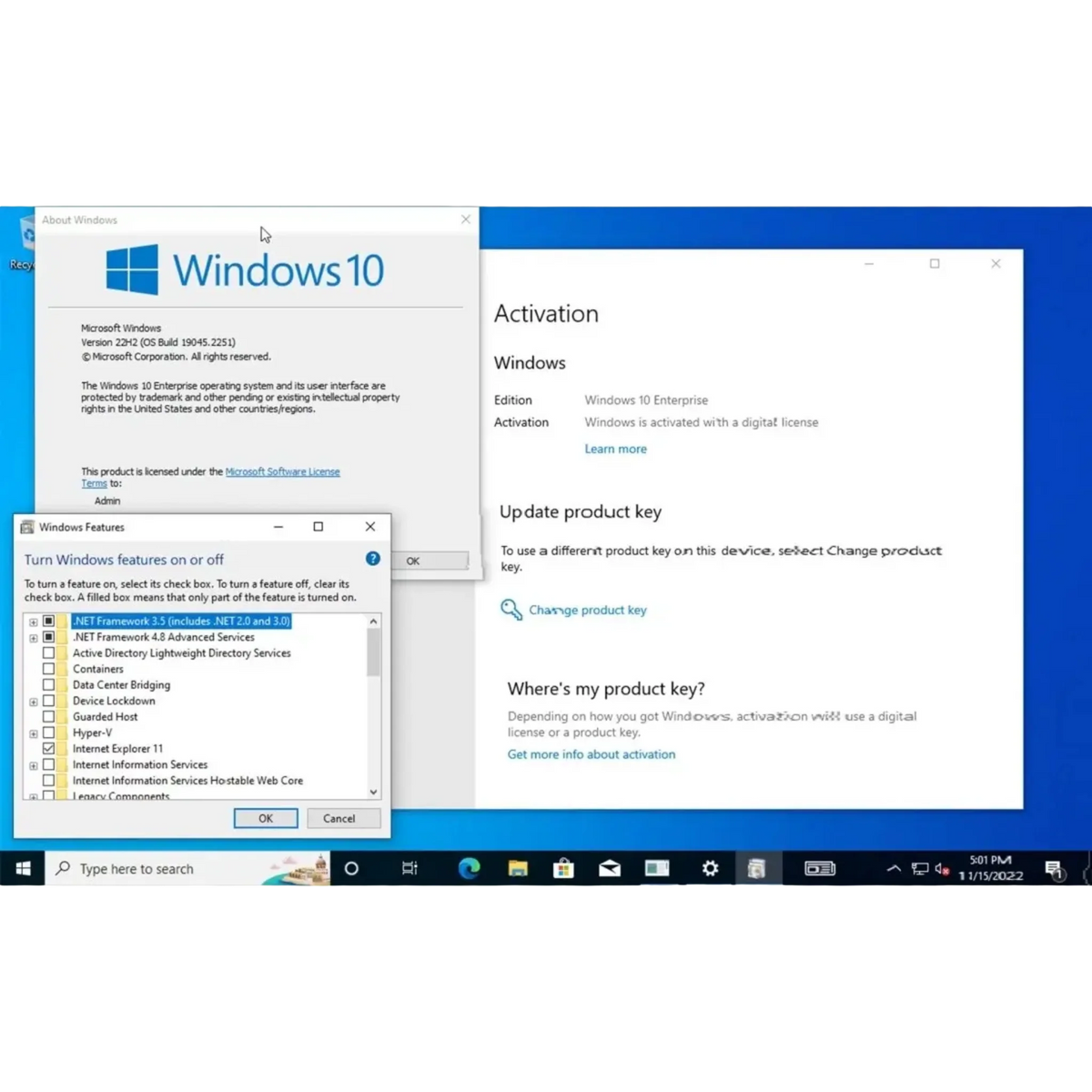1092x1092 pixels.
Task: Check the Hyper-V feature checkbox
Action: (49, 733)
